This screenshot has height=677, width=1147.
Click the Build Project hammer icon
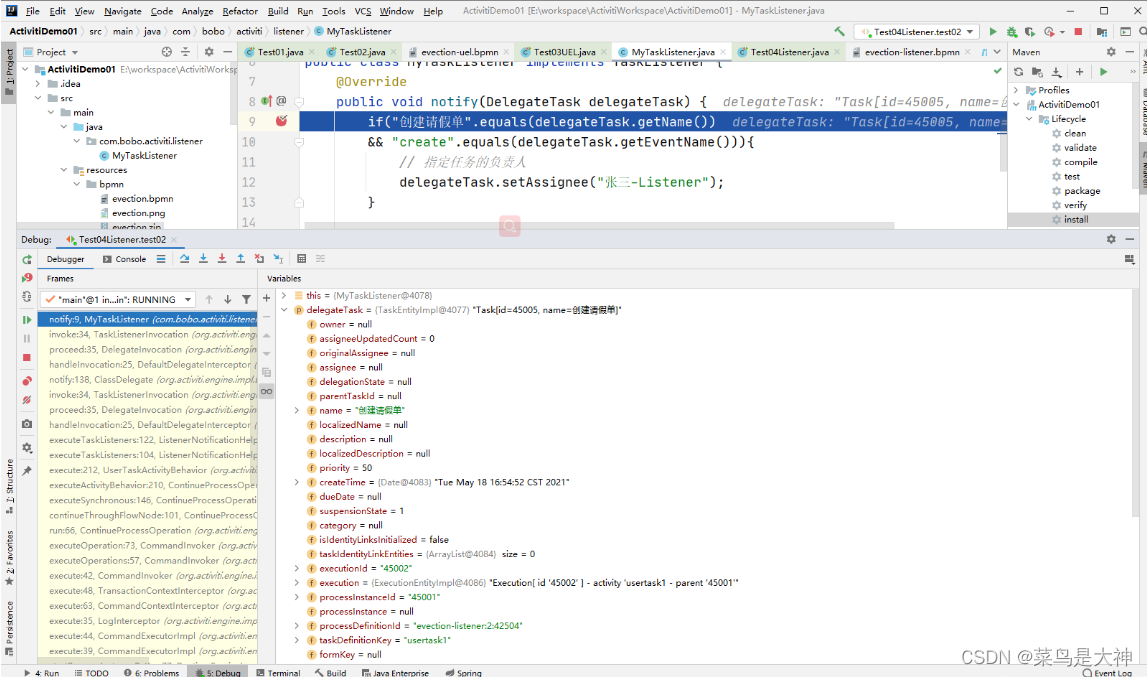[839, 31]
